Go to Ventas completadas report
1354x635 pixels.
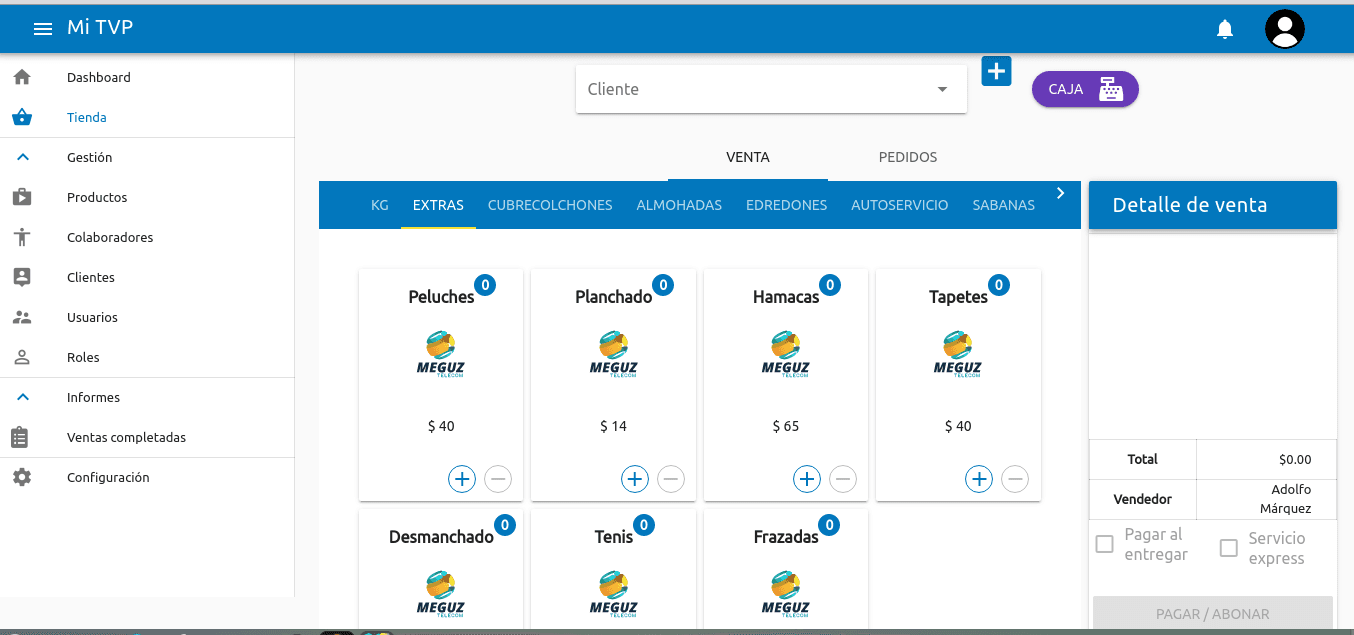pyautogui.click(x=126, y=437)
